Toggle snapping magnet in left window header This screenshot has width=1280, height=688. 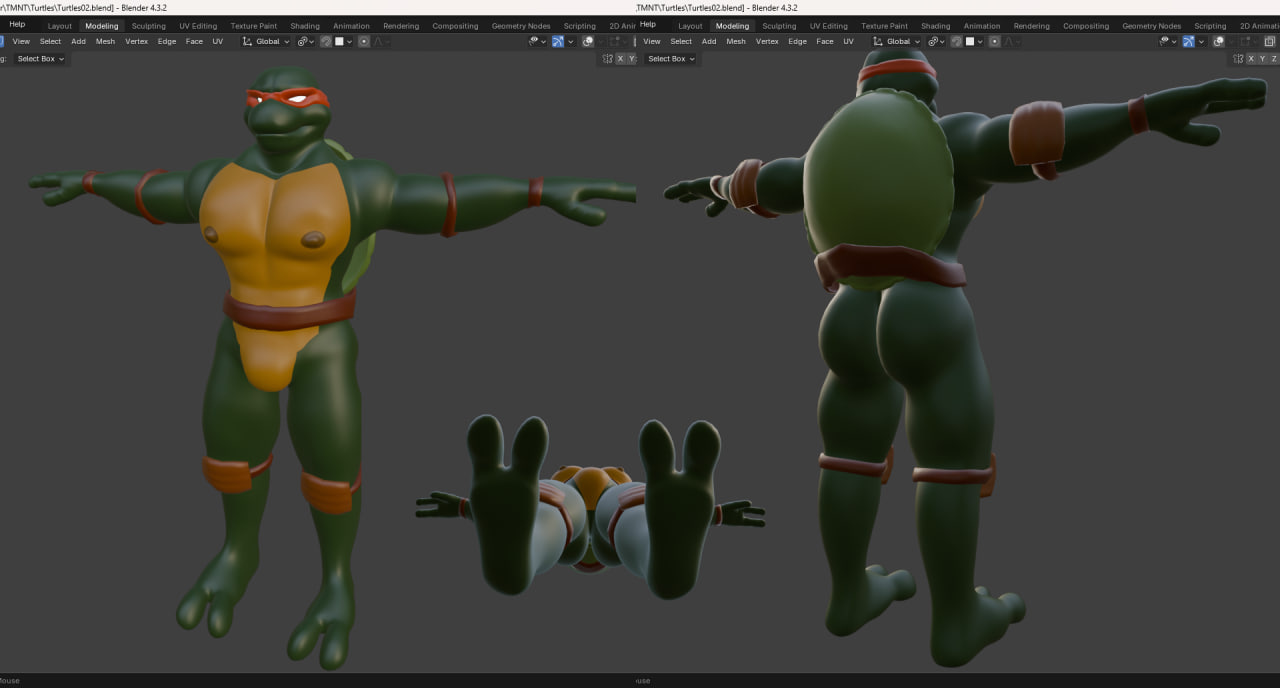click(326, 41)
